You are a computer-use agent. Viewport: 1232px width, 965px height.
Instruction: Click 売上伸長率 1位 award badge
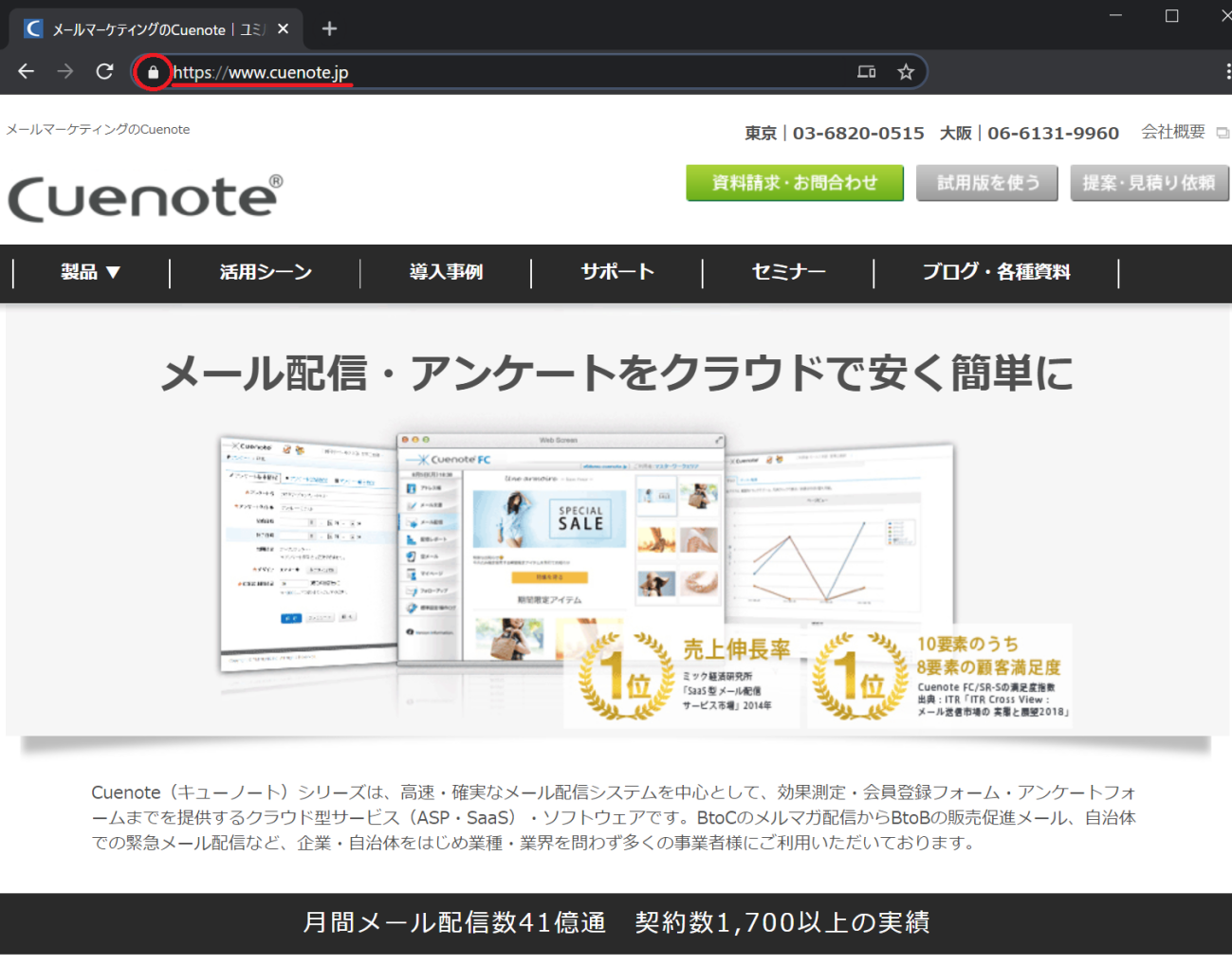[682, 676]
